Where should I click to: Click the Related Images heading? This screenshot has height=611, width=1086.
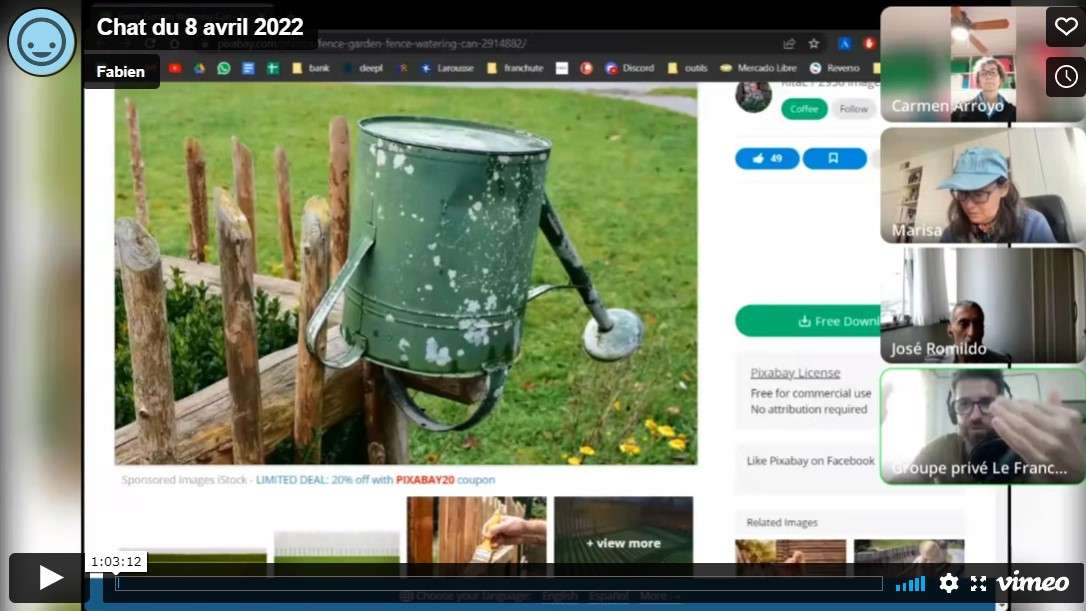(x=782, y=522)
